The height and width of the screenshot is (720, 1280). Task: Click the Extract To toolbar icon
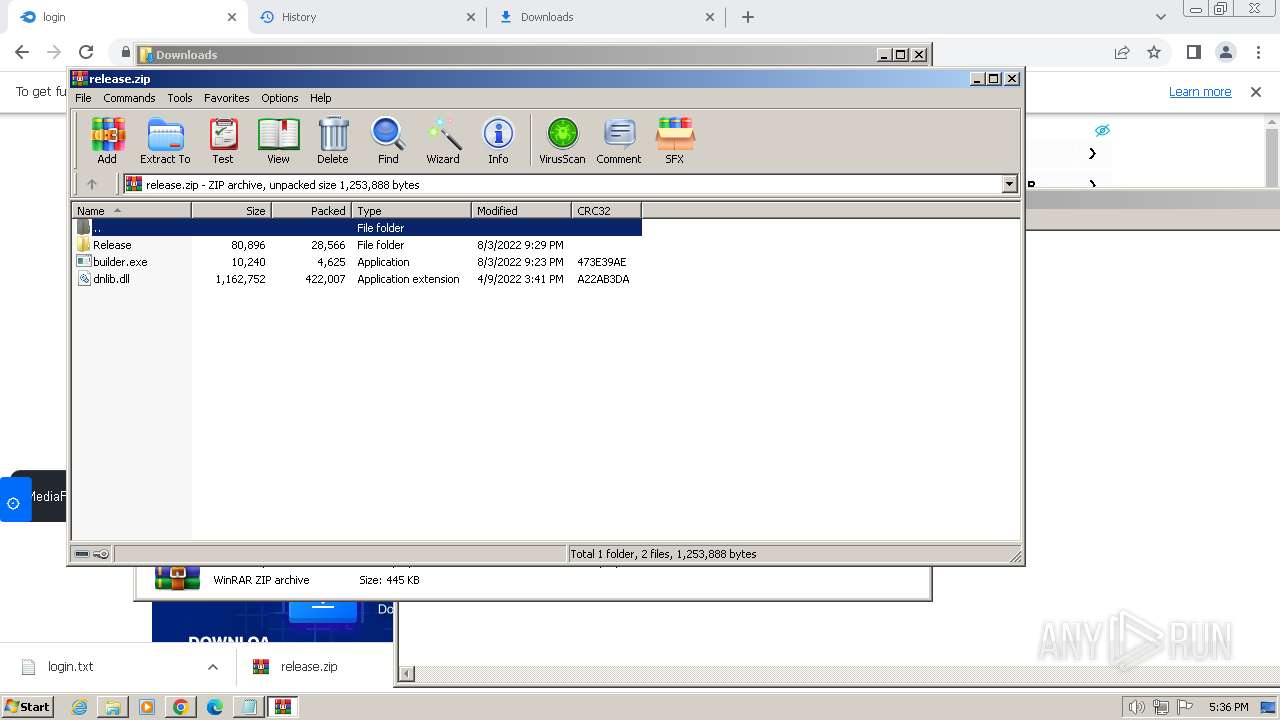(165, 140)
